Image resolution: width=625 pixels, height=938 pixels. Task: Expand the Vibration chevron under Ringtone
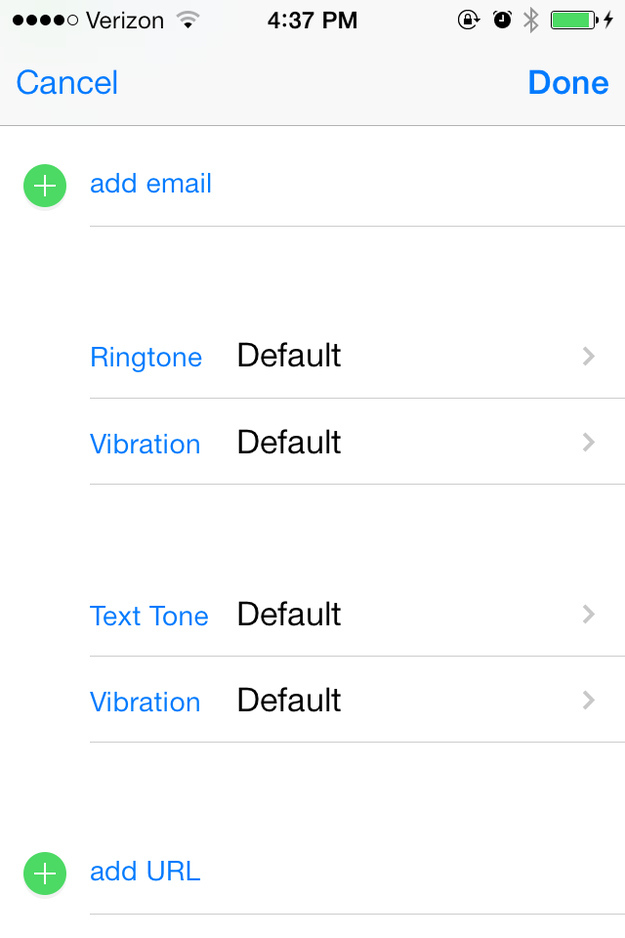[589, 443]
